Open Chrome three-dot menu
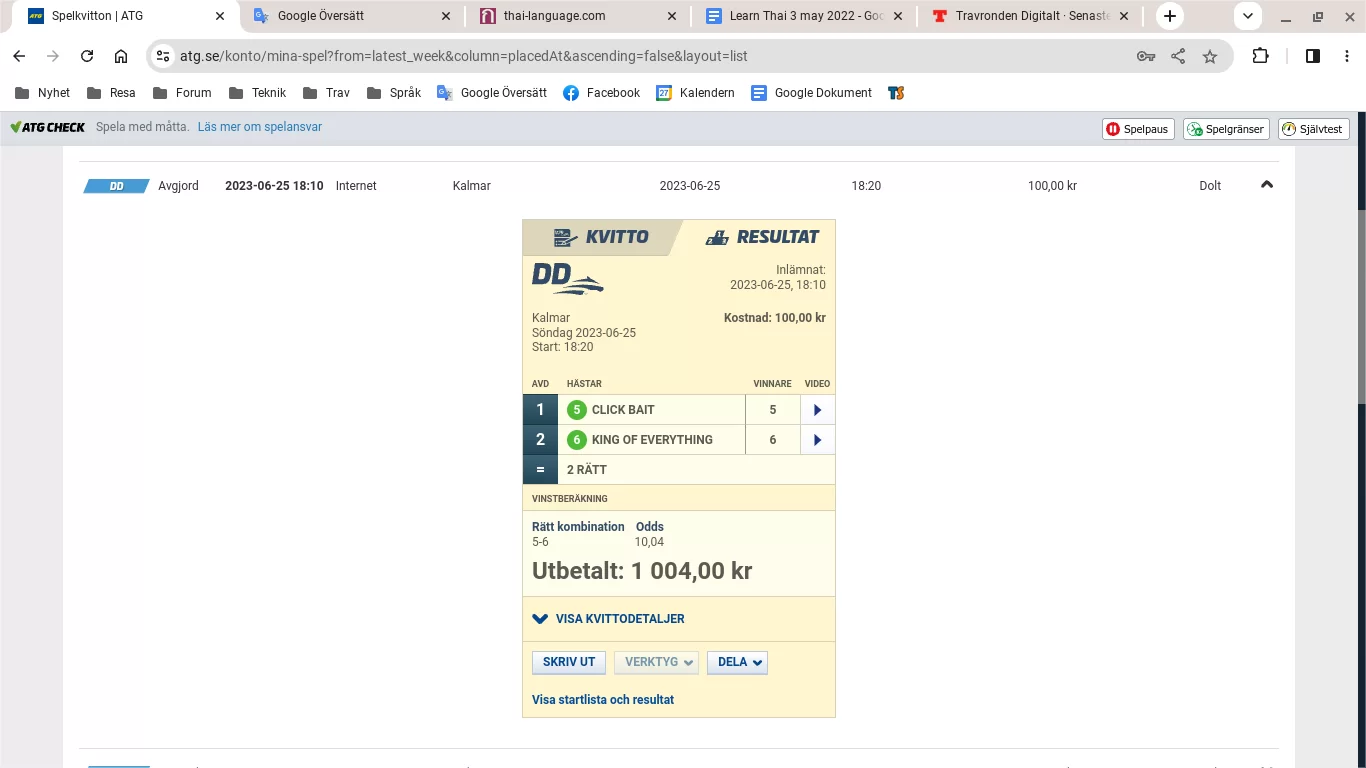The width and height of the screenshot is (1366, 768). pos(1347,56)
